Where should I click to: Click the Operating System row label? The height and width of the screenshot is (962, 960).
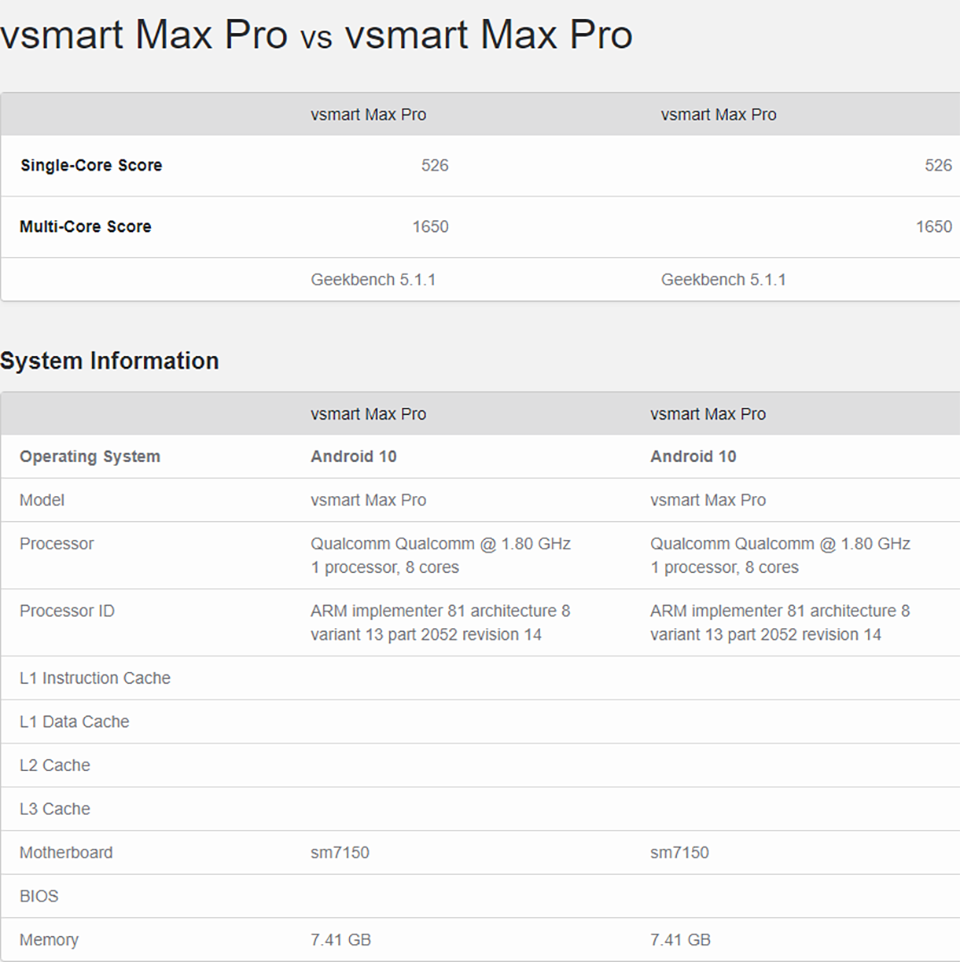90,456
